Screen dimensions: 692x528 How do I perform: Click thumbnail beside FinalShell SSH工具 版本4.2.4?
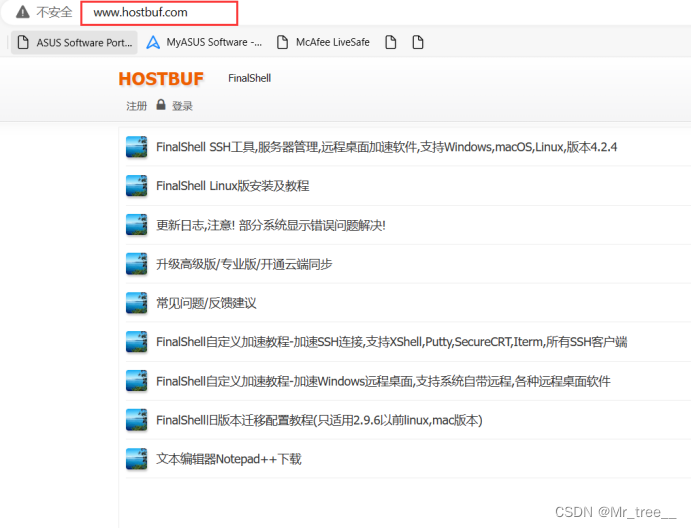136,147
